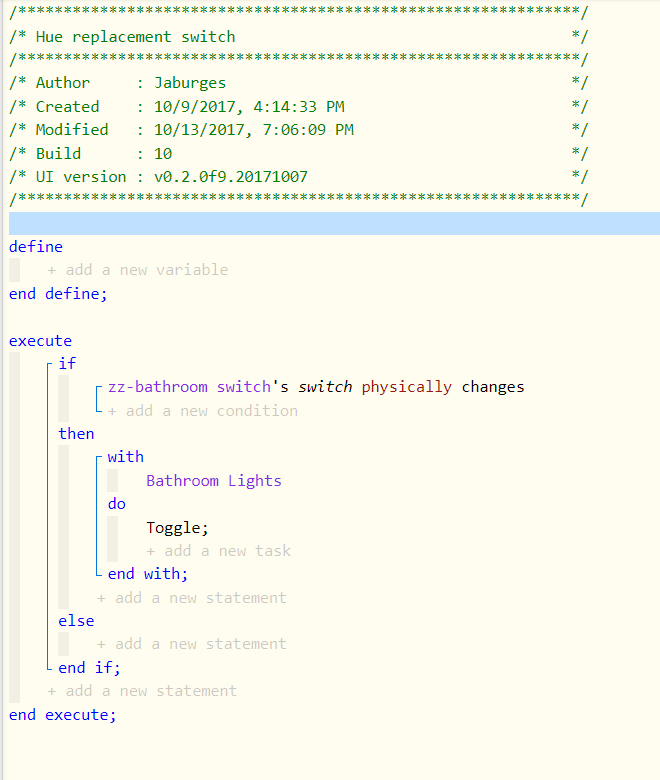Viewport: 660px width, 780px height.
Task: Edit the 'Toggle;' task
Action: [x=178, y=527]
